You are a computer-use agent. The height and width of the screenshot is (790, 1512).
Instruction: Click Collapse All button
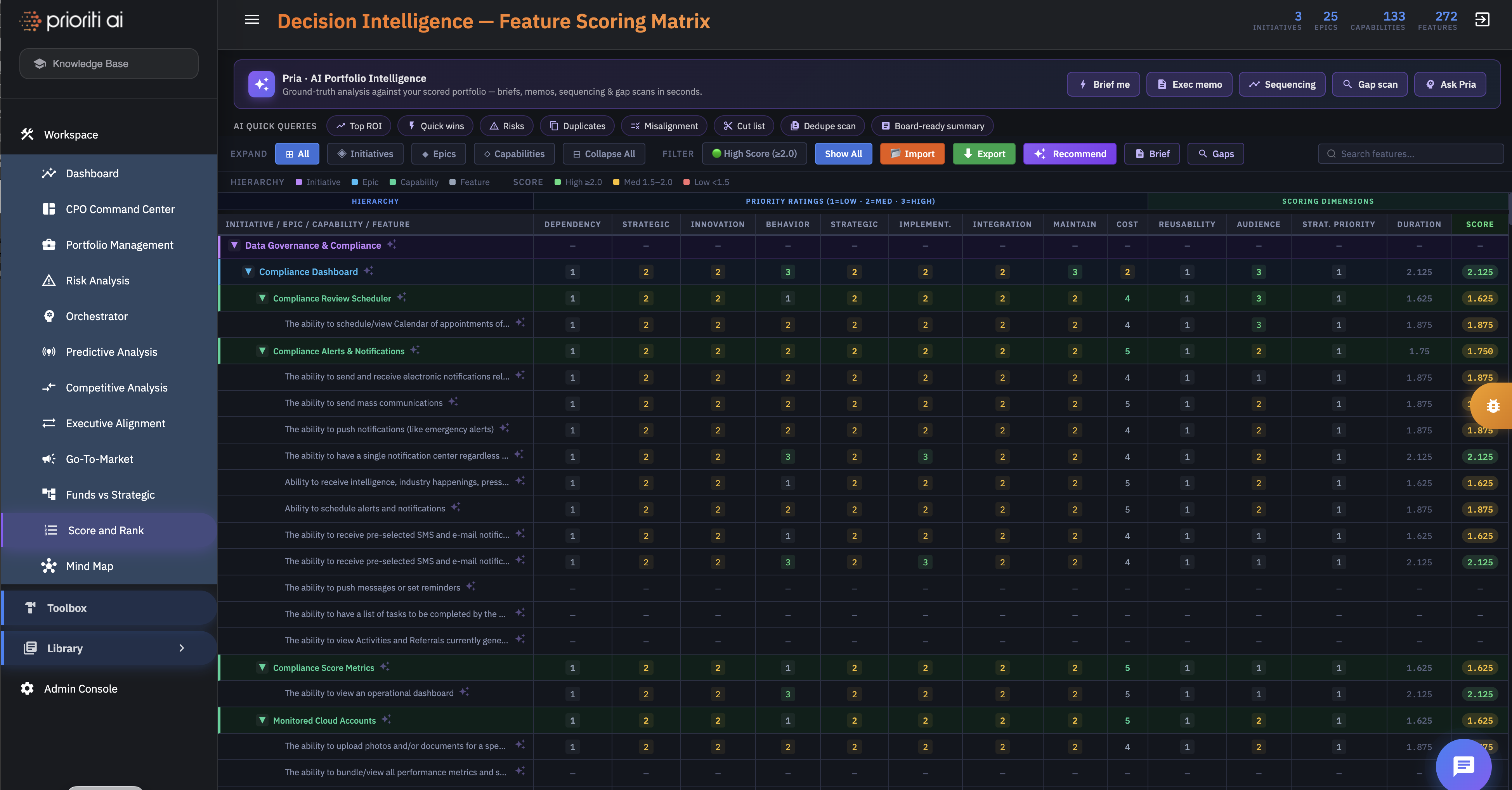[x=603, y=153]
